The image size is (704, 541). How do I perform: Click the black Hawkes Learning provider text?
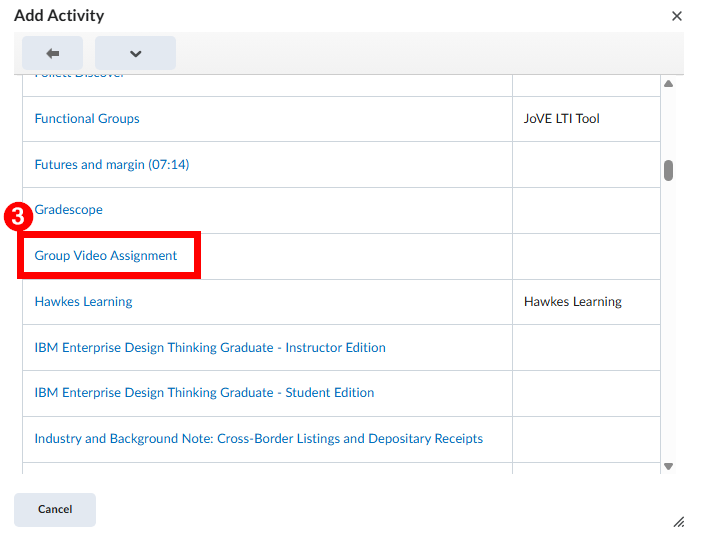pos(572,302)
